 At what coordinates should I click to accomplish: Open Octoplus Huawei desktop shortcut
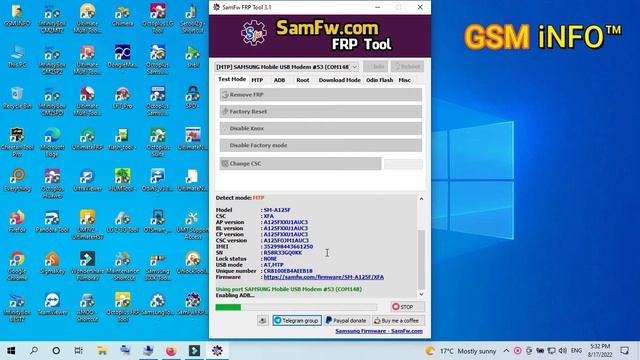point(52,184)
